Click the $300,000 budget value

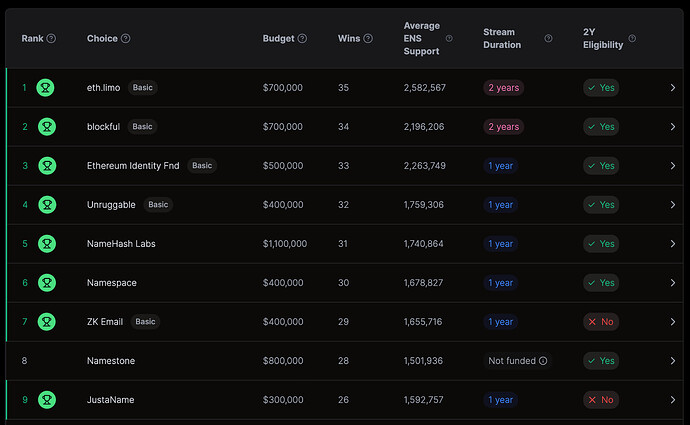coord(283,400)
